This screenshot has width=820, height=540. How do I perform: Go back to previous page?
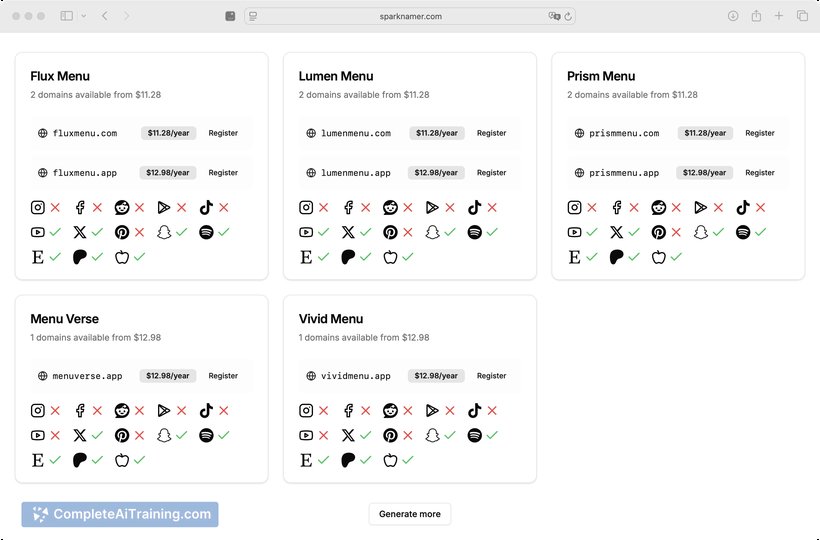tap(105, 16)
